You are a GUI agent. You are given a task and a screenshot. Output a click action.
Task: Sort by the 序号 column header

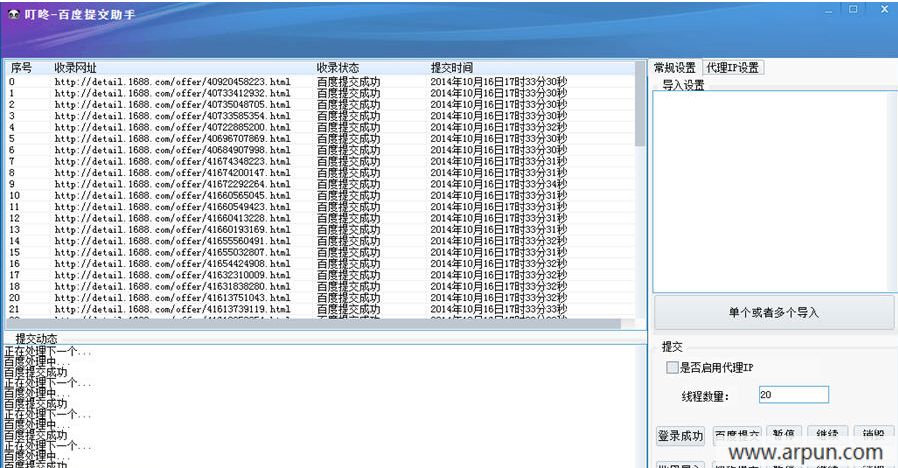[21, 67]
